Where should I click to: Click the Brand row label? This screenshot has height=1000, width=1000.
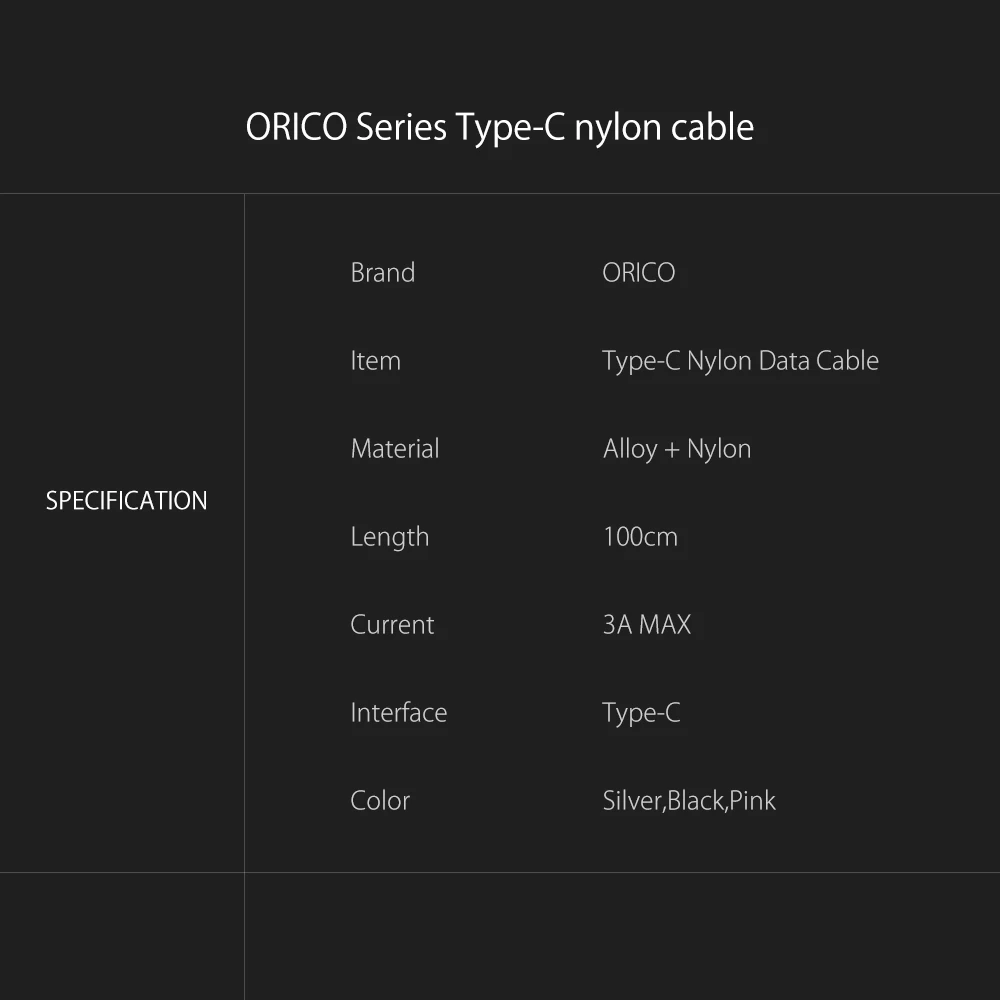coord(382,273)
